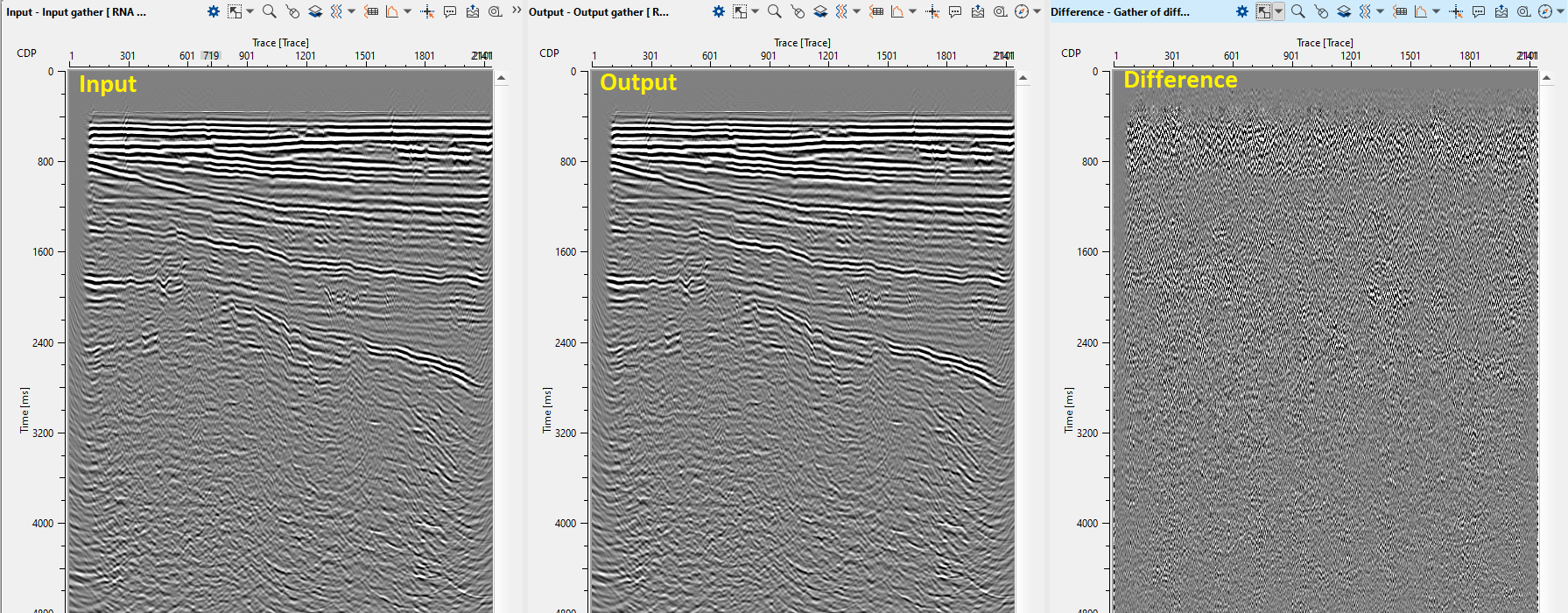The height and width of the screenshot is (613, 1568).
Task: Open comment bubble icon in Input panel
Action: (x=450, y=11)
